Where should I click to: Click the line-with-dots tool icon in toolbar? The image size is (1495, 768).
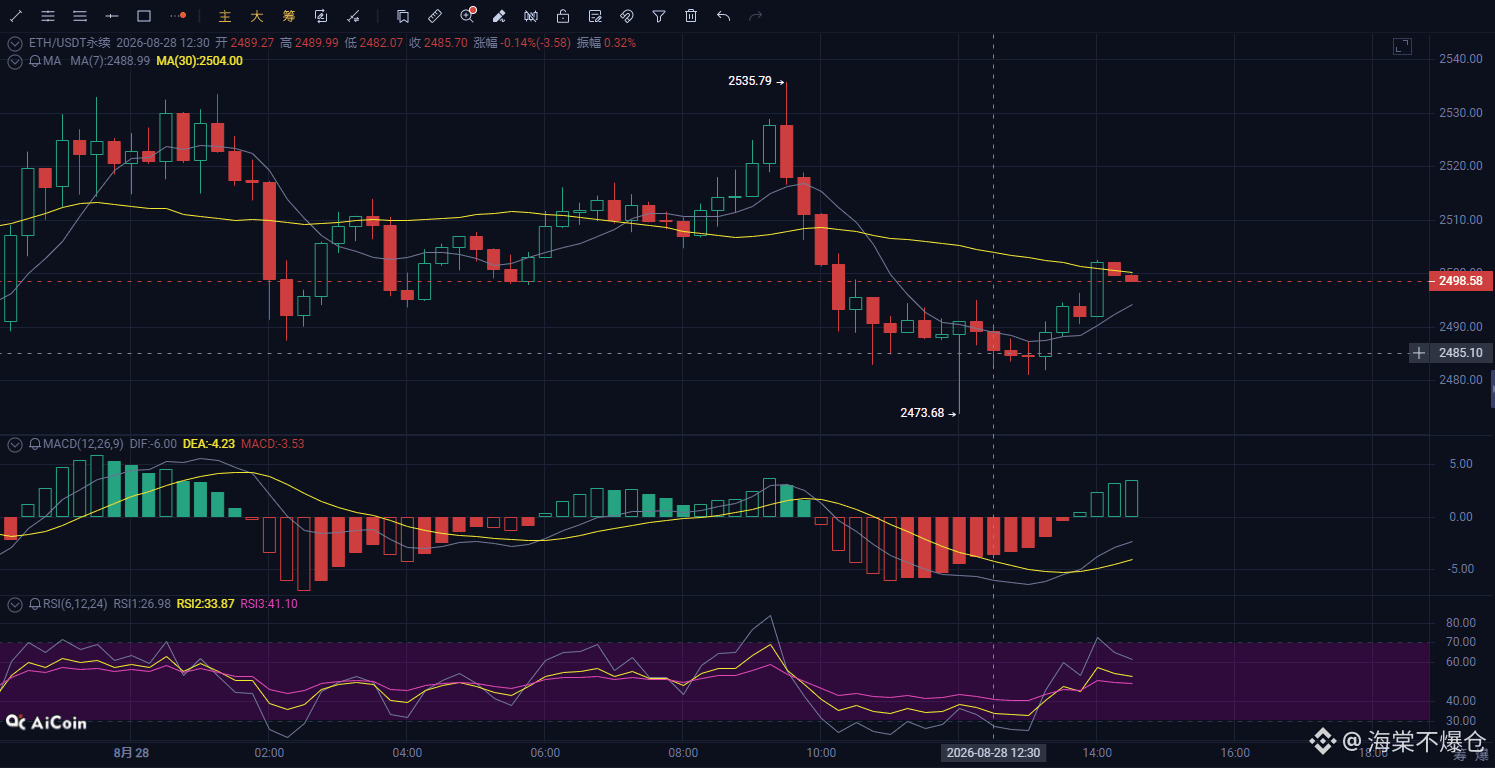pos(353,16)
